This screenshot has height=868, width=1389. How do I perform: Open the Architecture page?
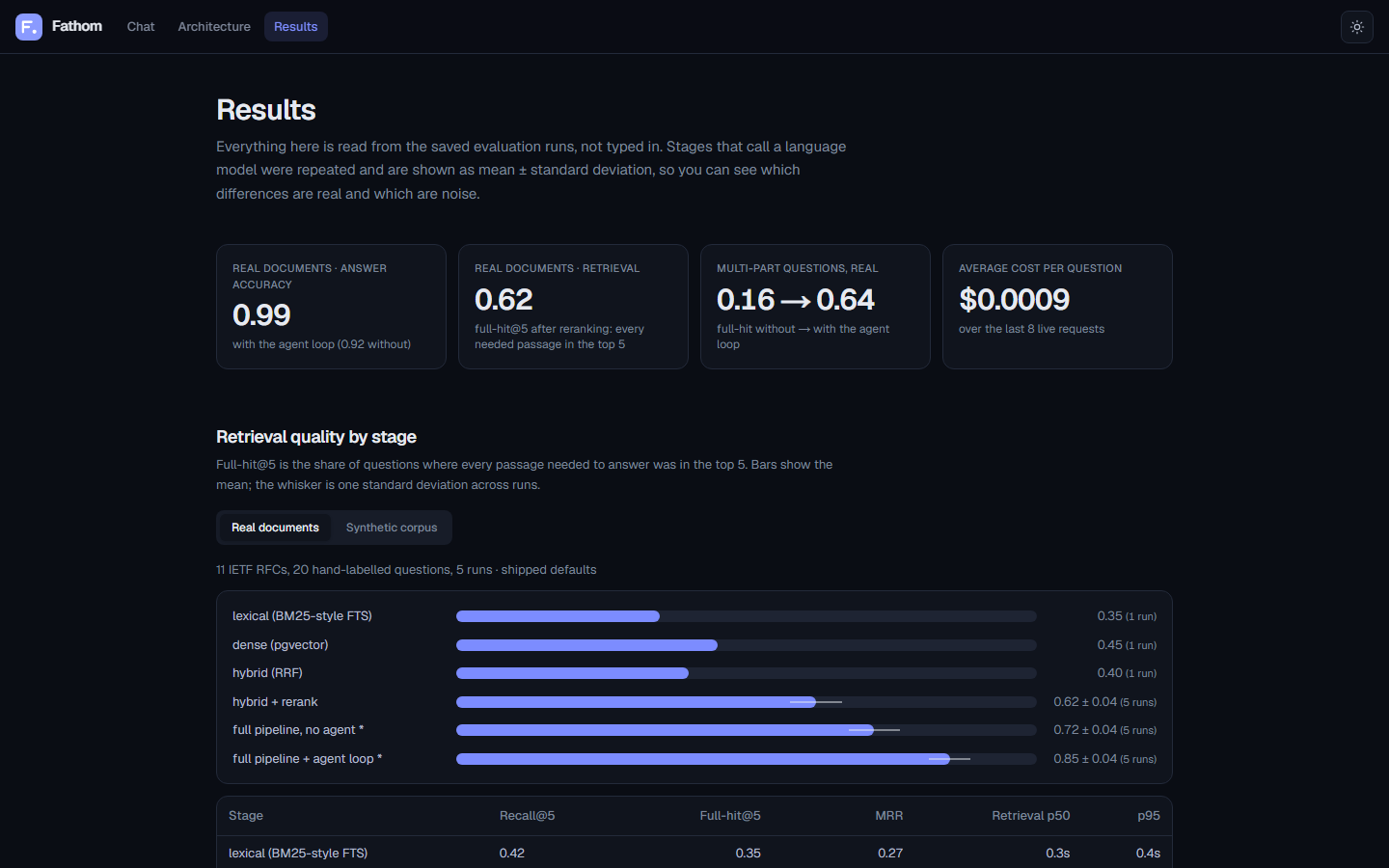214,27
